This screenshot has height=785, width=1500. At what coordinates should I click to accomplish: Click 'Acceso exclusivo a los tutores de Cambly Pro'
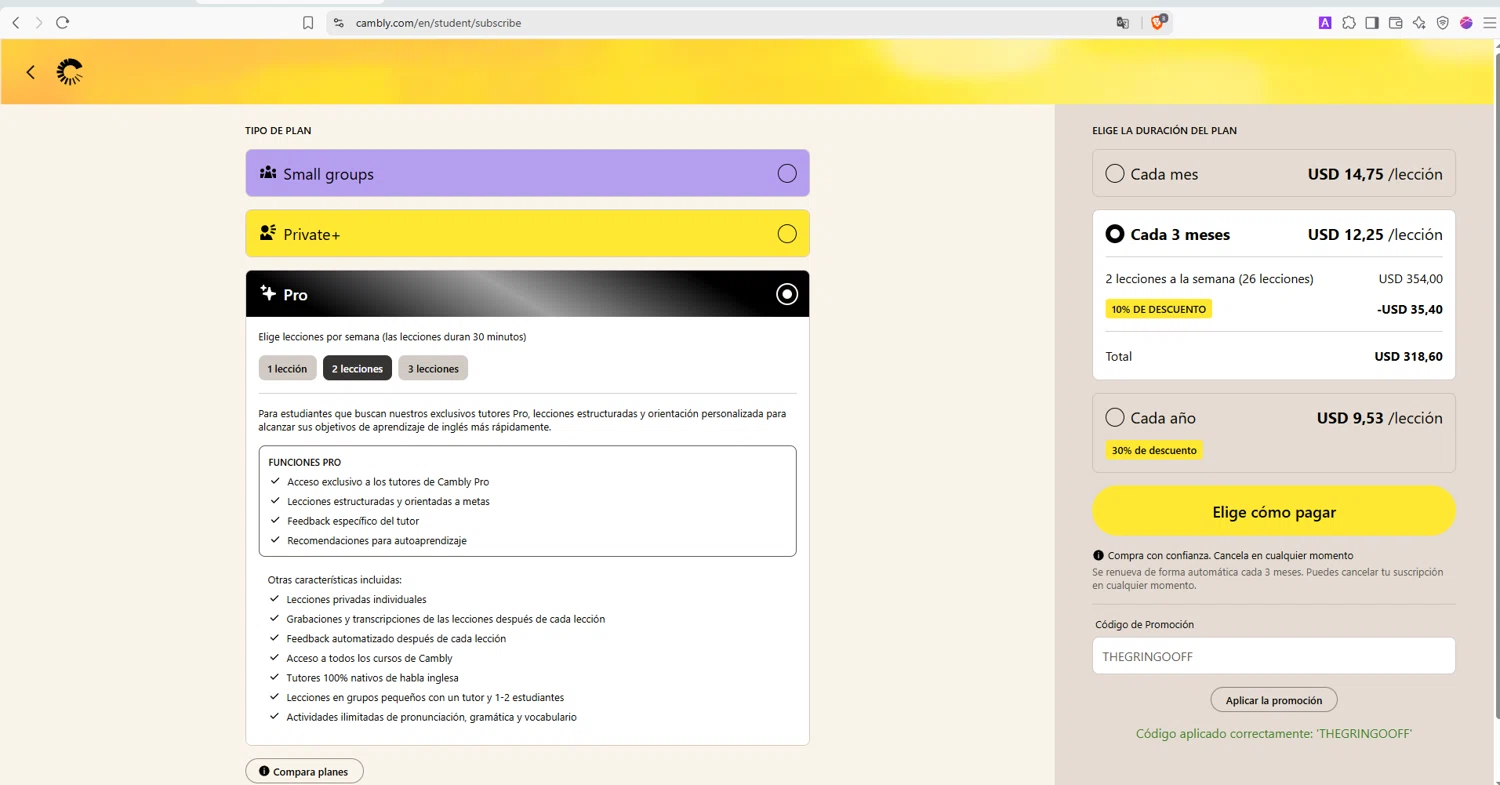click(x=388, y=482)
